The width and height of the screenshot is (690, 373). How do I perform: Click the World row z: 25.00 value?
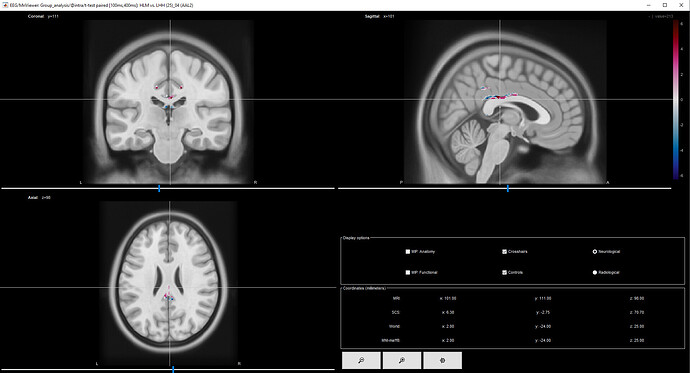click(x=637, y=326)
